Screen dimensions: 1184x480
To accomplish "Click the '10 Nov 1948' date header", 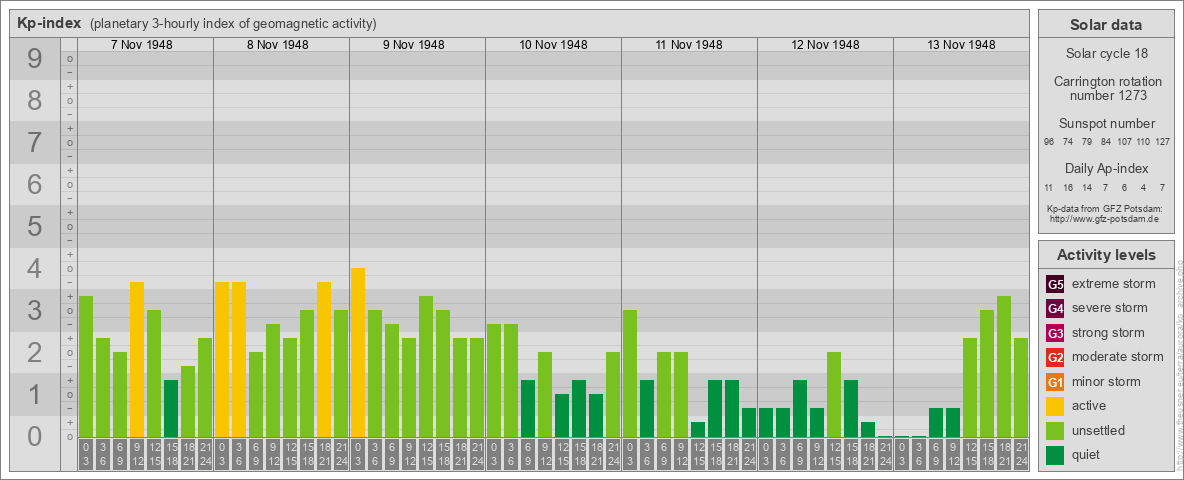I will pos(553,45).
